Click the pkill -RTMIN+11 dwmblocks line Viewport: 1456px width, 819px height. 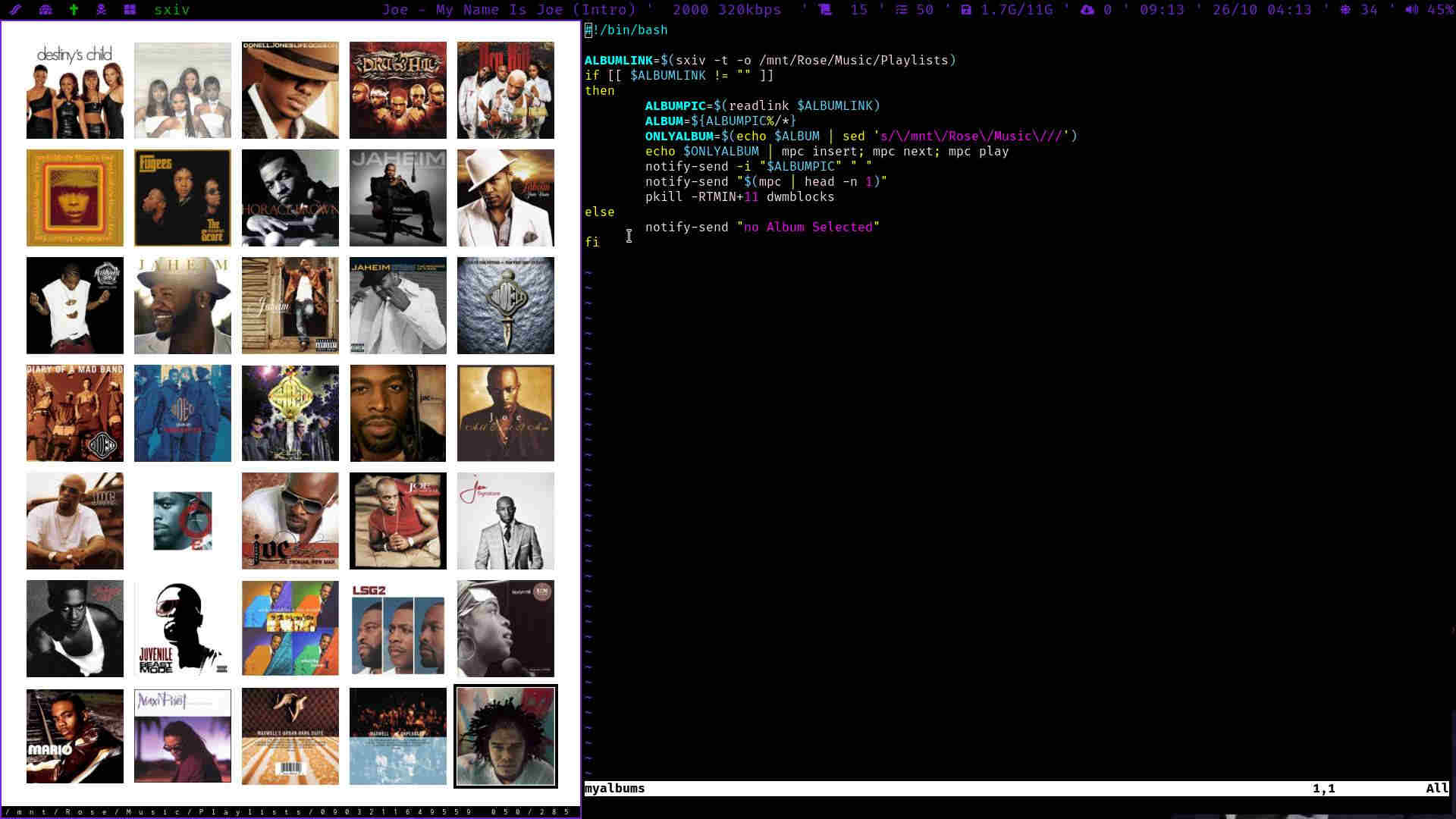[x=740, y=196]
